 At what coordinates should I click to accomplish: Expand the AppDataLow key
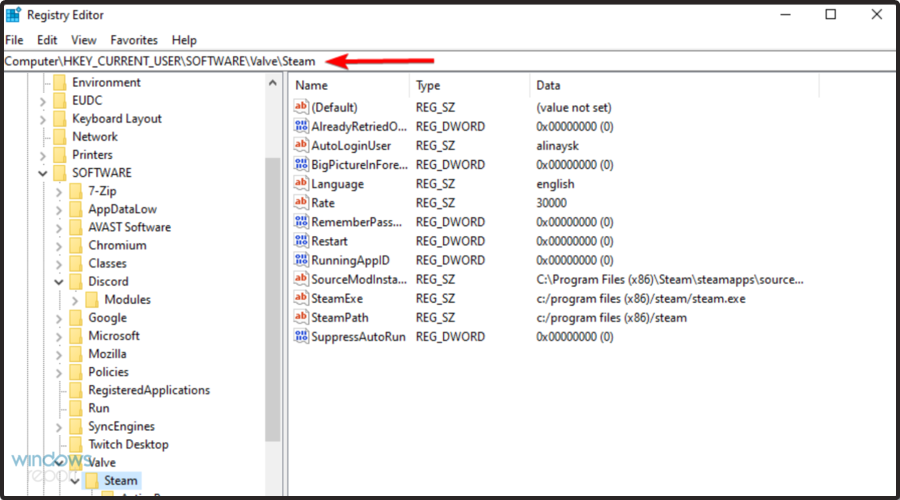pos(59,210)
